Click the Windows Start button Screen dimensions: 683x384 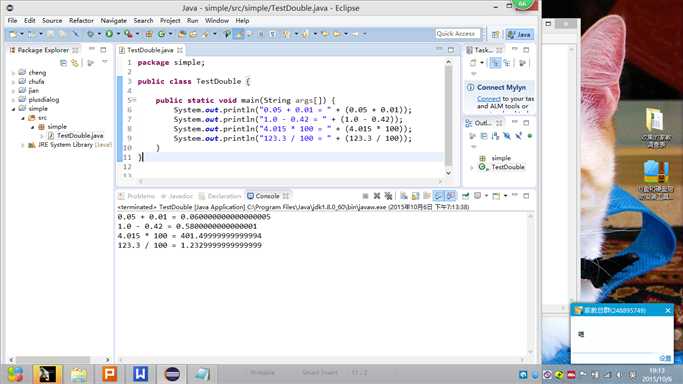[15, 374]
